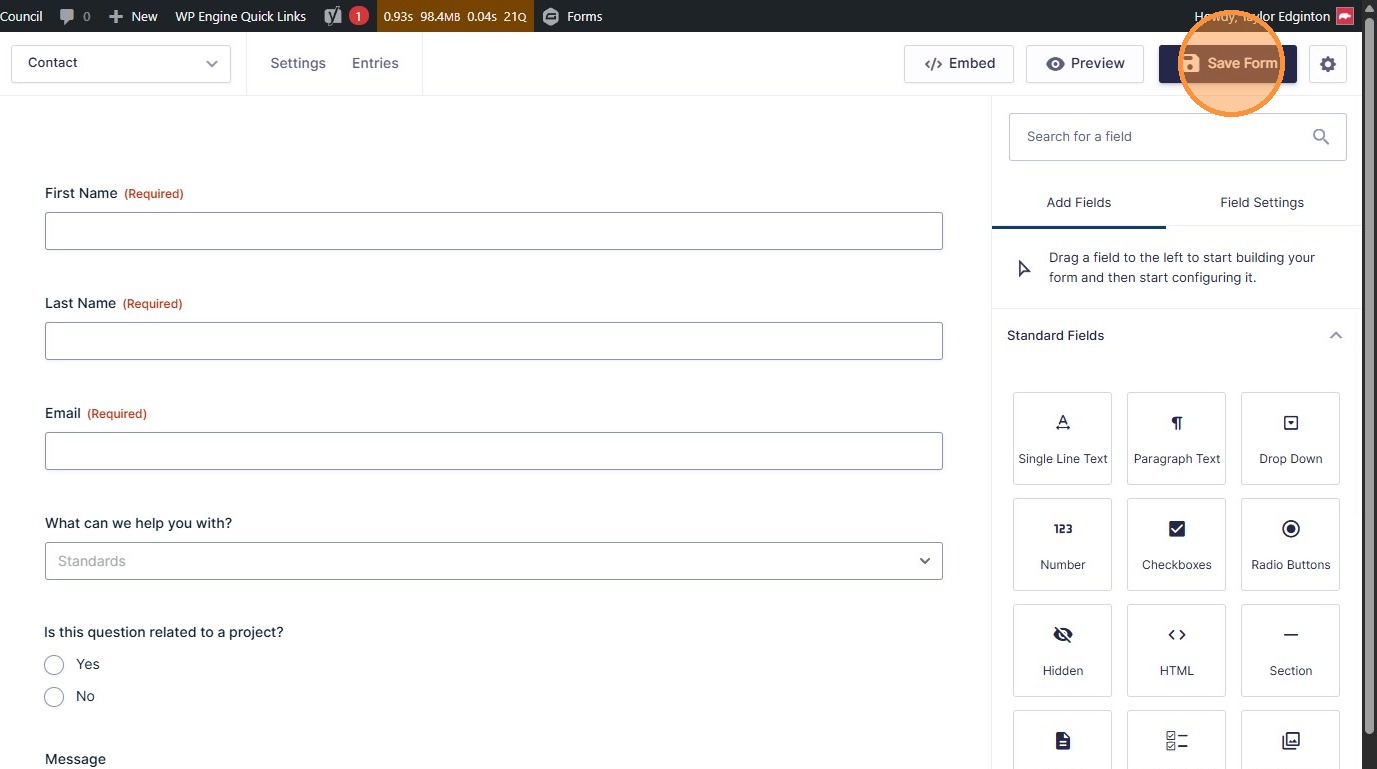Select the No radio button
1377x769 pixels.
click(x=54, y=697)
